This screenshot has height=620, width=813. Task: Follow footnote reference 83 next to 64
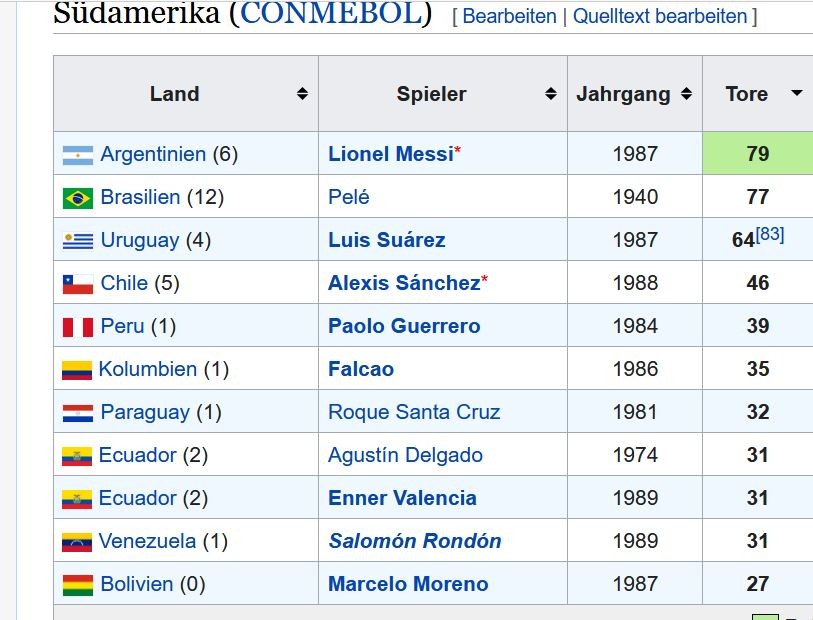(769, 234)
